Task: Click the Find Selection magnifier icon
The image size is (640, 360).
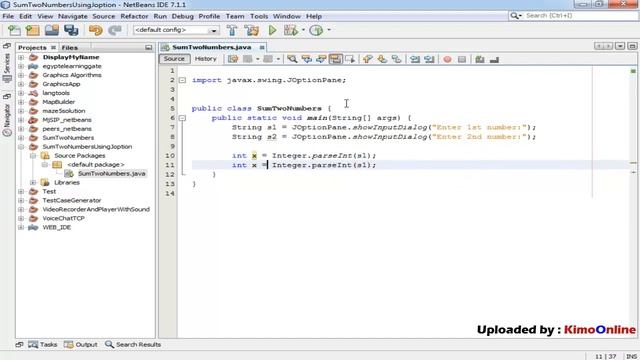Action: [x=292, y=59]
